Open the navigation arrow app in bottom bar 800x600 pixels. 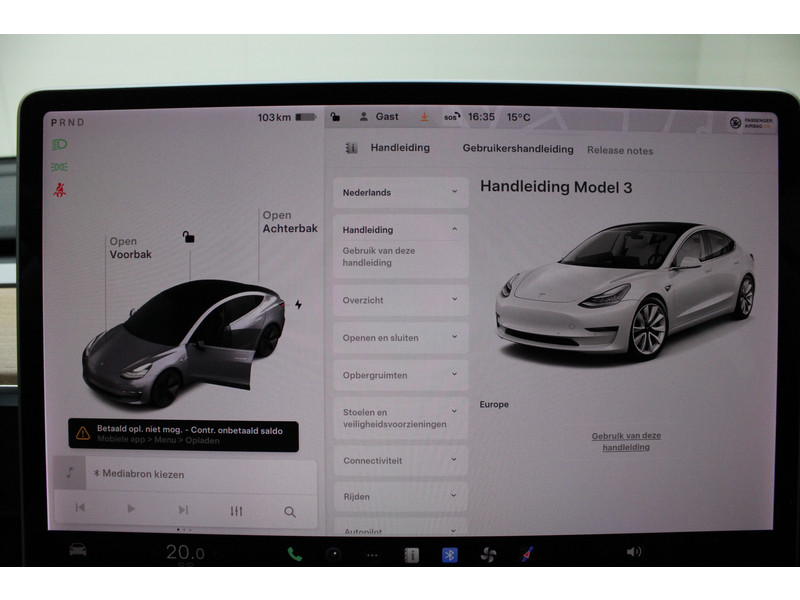coord(527,554)
